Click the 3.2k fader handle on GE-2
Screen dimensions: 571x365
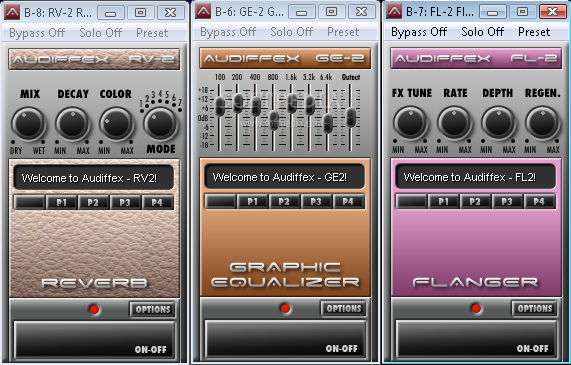pos(310,105)
